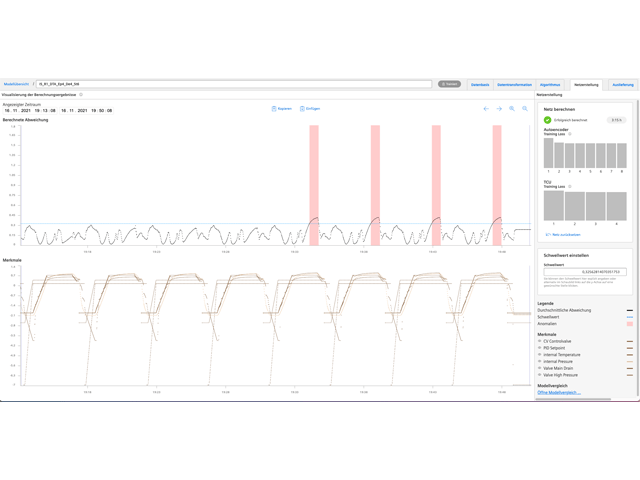
Task: Click bar 8 of Autoencoder Training Loss
Action: point(622,156)
